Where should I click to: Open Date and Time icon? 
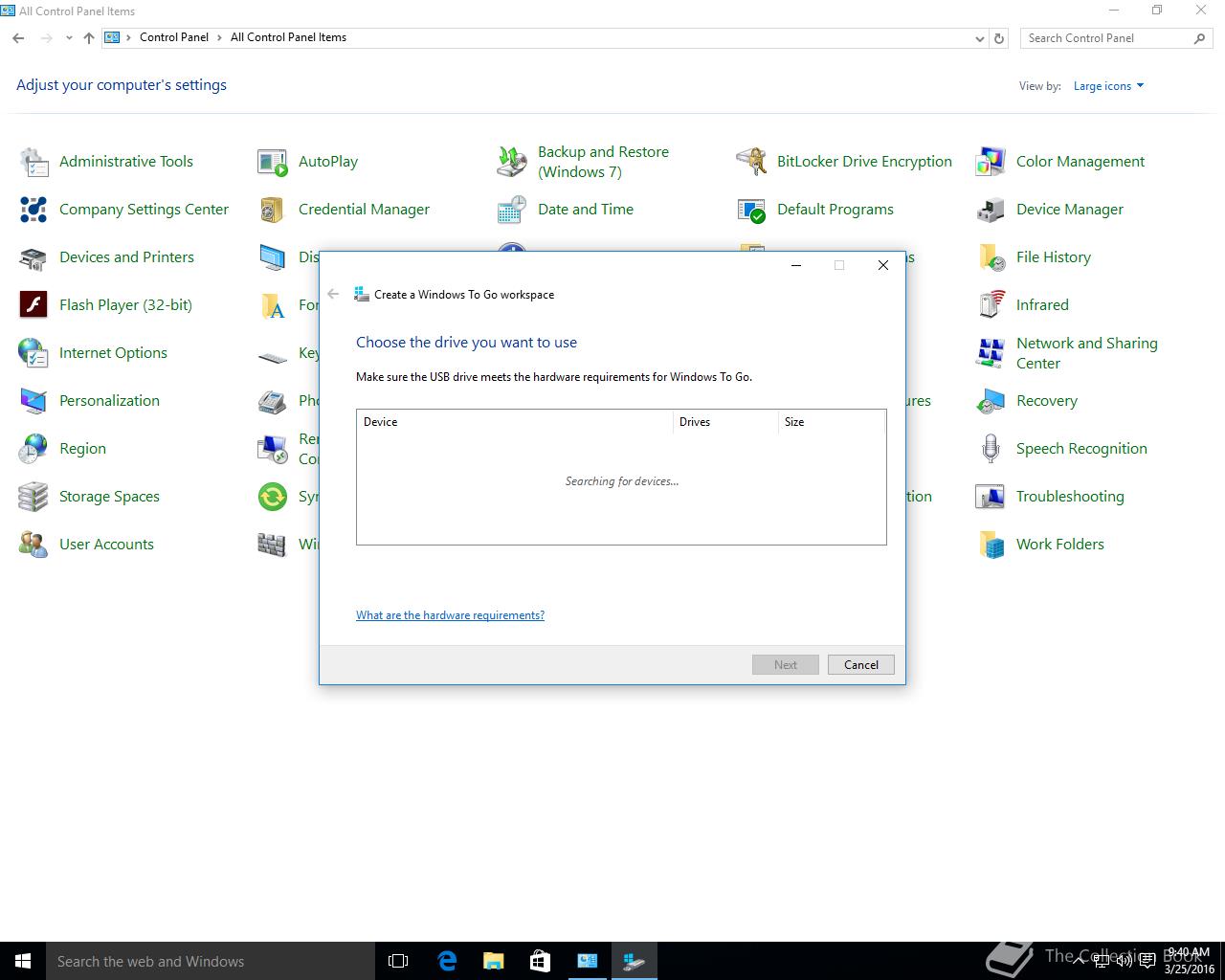point(512,210)
